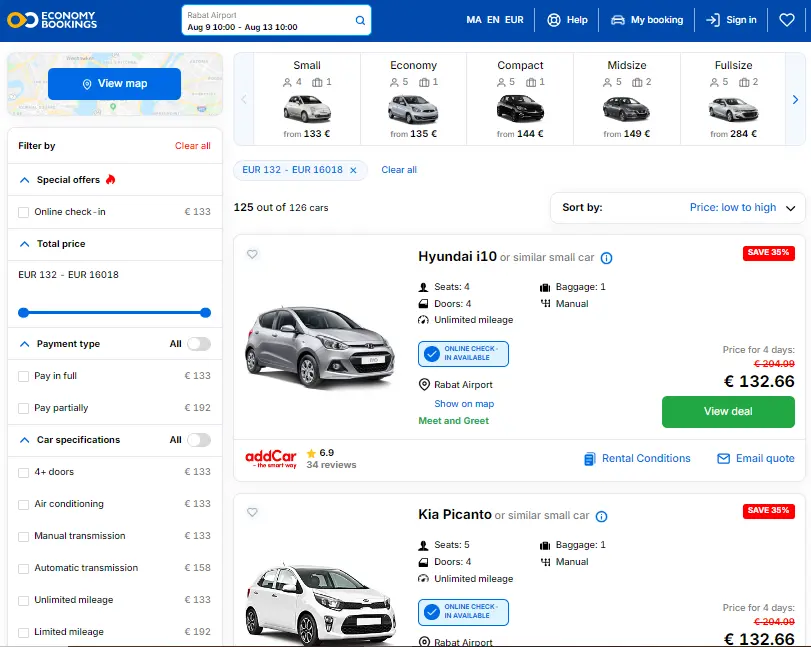Show next car categories with right arrow
Image resolution: width=811 pixels, height=647 pixels.
coord(795,99)
